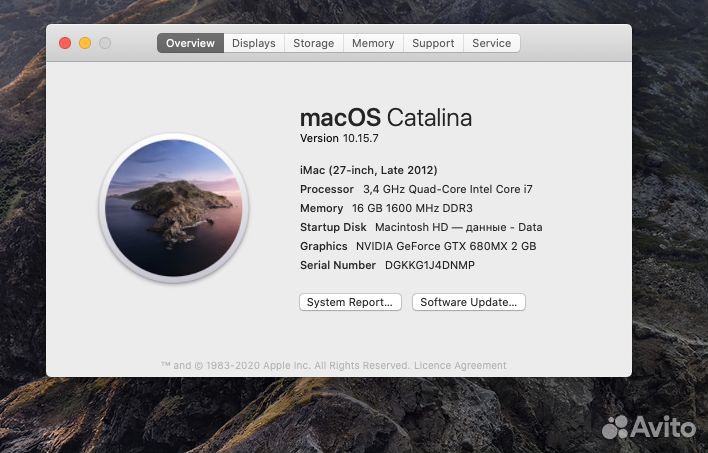The width and height of the screenshot is (708, 453).
Task: Click NVIDIA GeForce GTX 680MX 2 GB text
Action: click(x=446, y=246)
